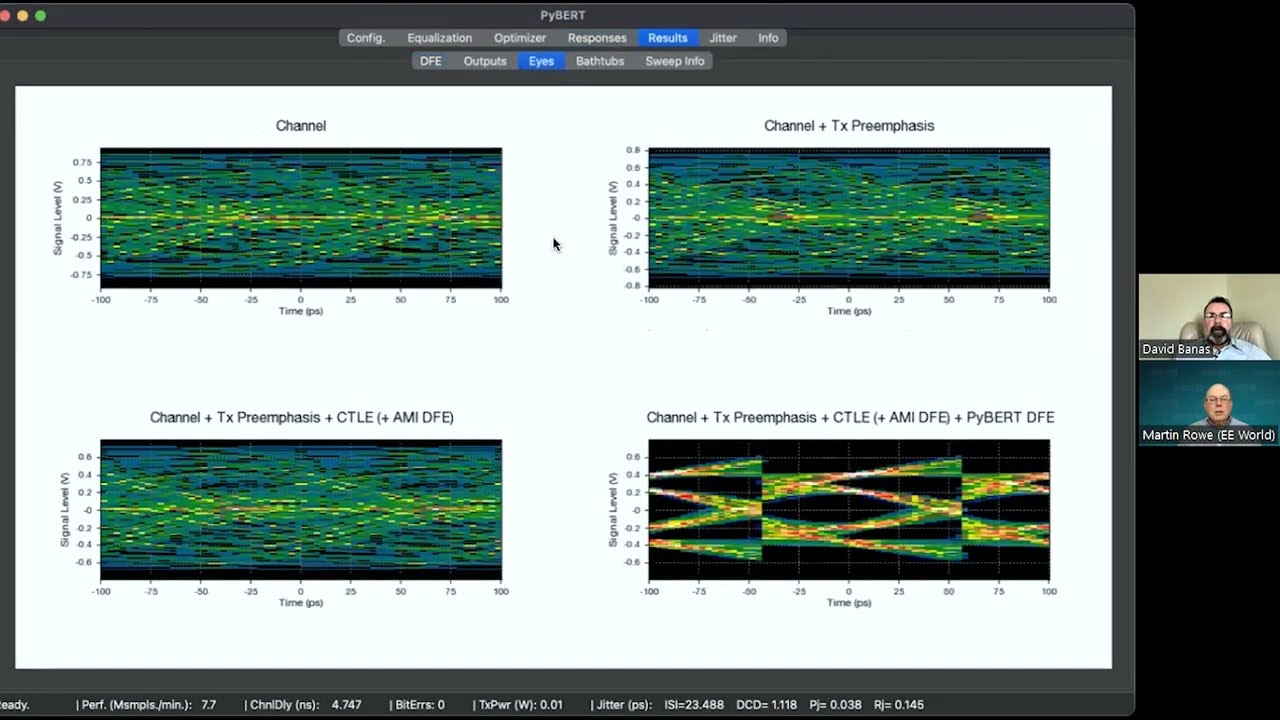Image resolution: width=1280 pixels, height=720 pixels.
Task: Click the 'Channel + Tx Preemphasis' title
Action: (849, 126)
